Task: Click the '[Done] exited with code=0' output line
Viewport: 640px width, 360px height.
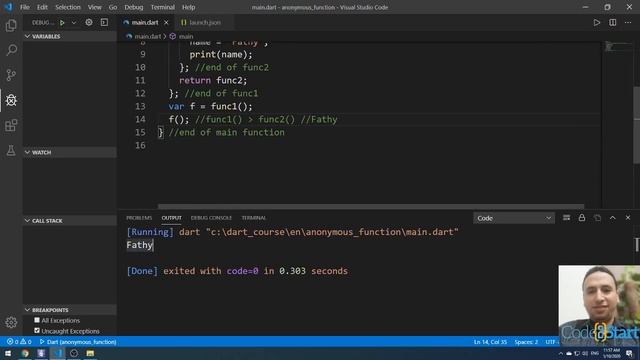Action: coord(237,271)
